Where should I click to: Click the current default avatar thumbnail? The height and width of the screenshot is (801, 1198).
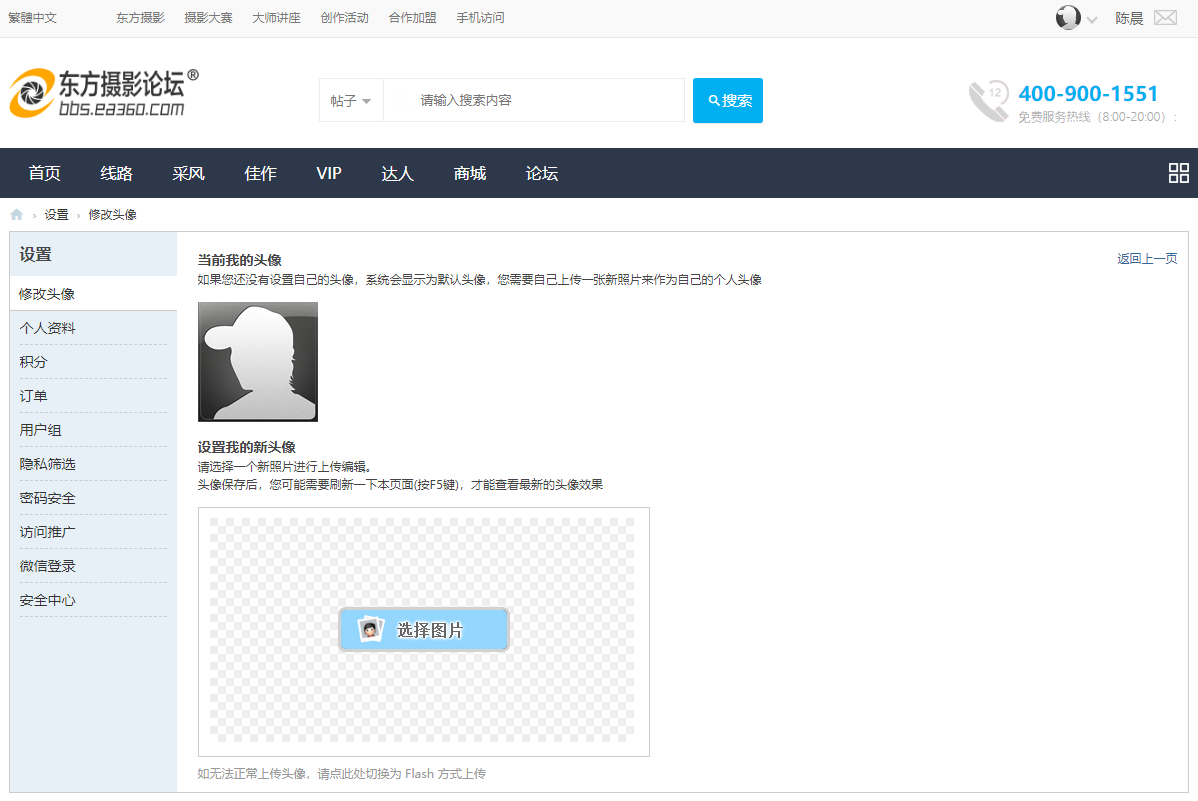tap(257, 361)
